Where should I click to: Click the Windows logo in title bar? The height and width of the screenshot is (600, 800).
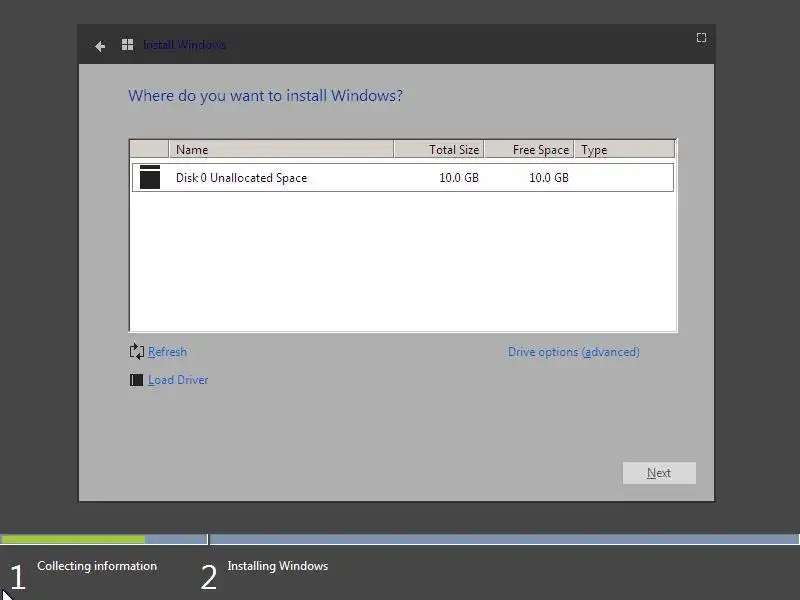(128, 45)
